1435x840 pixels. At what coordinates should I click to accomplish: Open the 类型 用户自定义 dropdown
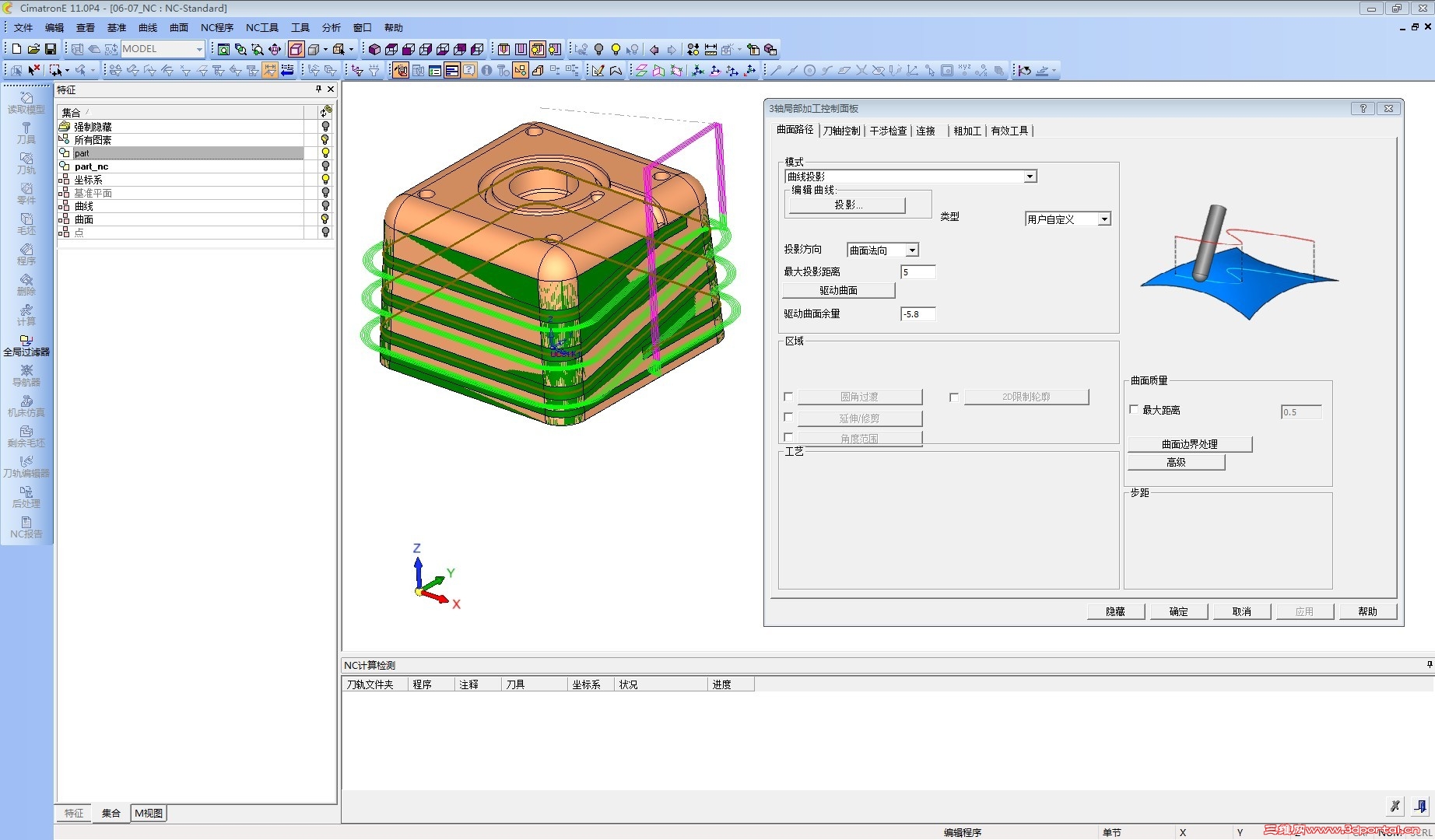pos(1103,219)
